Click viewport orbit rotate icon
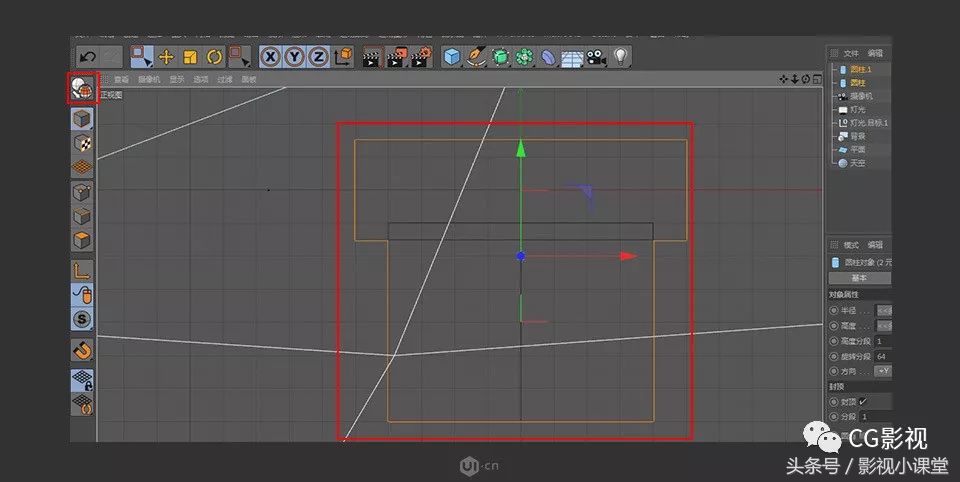The width and height of the screenshot is (960, 482). (806, 79)
